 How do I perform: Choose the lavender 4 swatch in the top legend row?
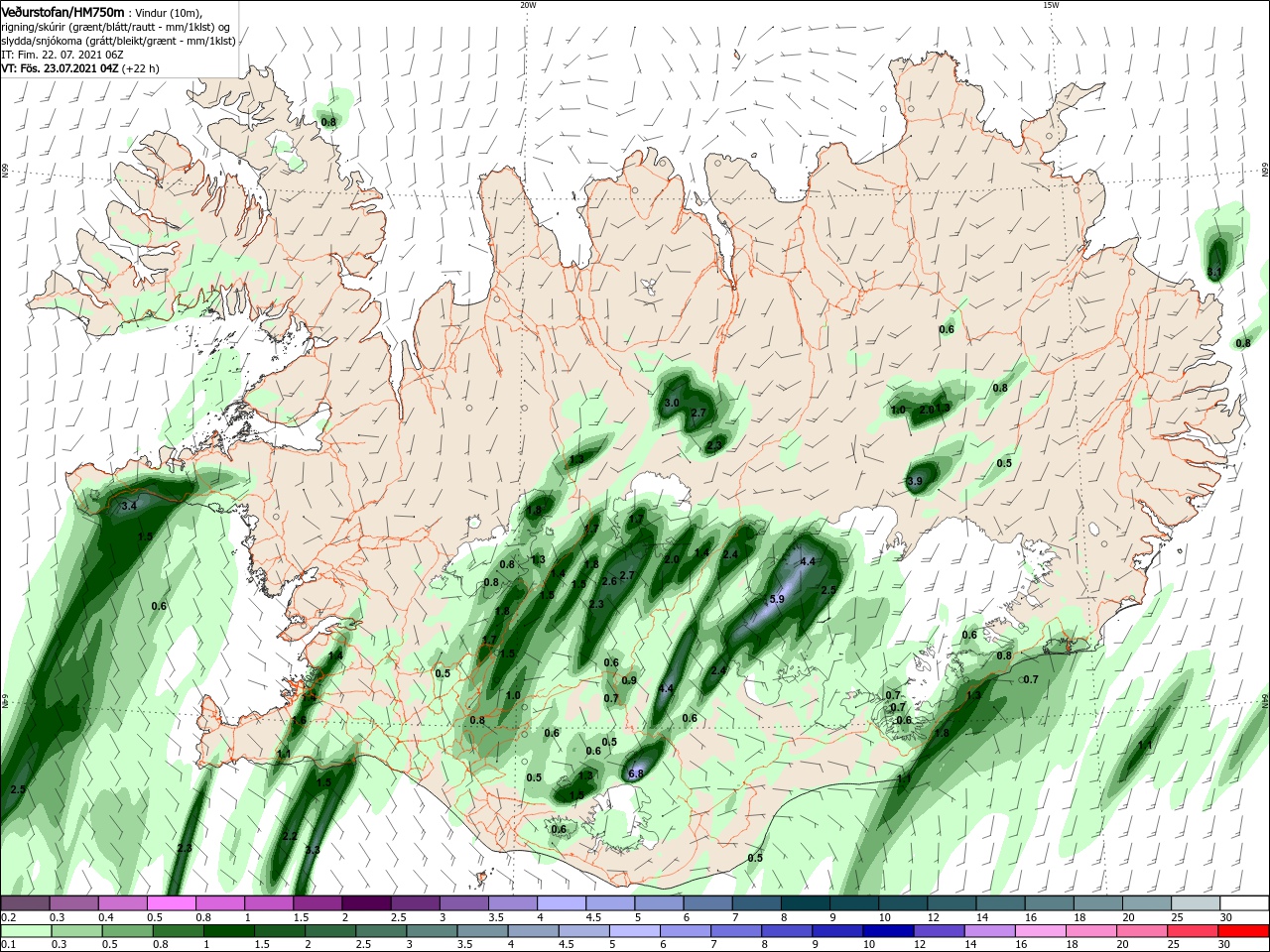pos(561,903)
